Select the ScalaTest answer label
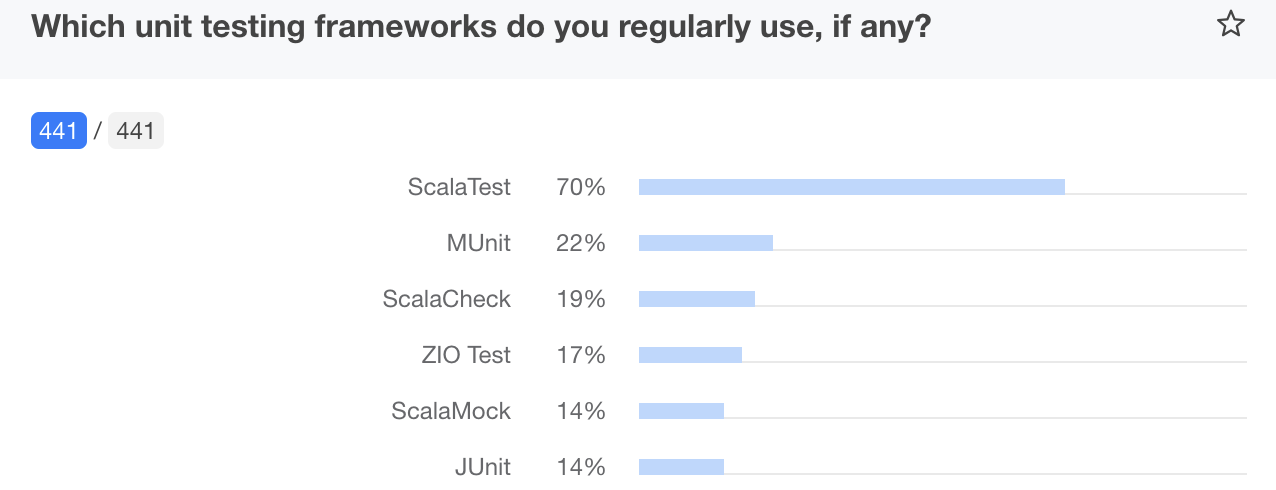1276x490 pixels. click(x=459, y=187)
